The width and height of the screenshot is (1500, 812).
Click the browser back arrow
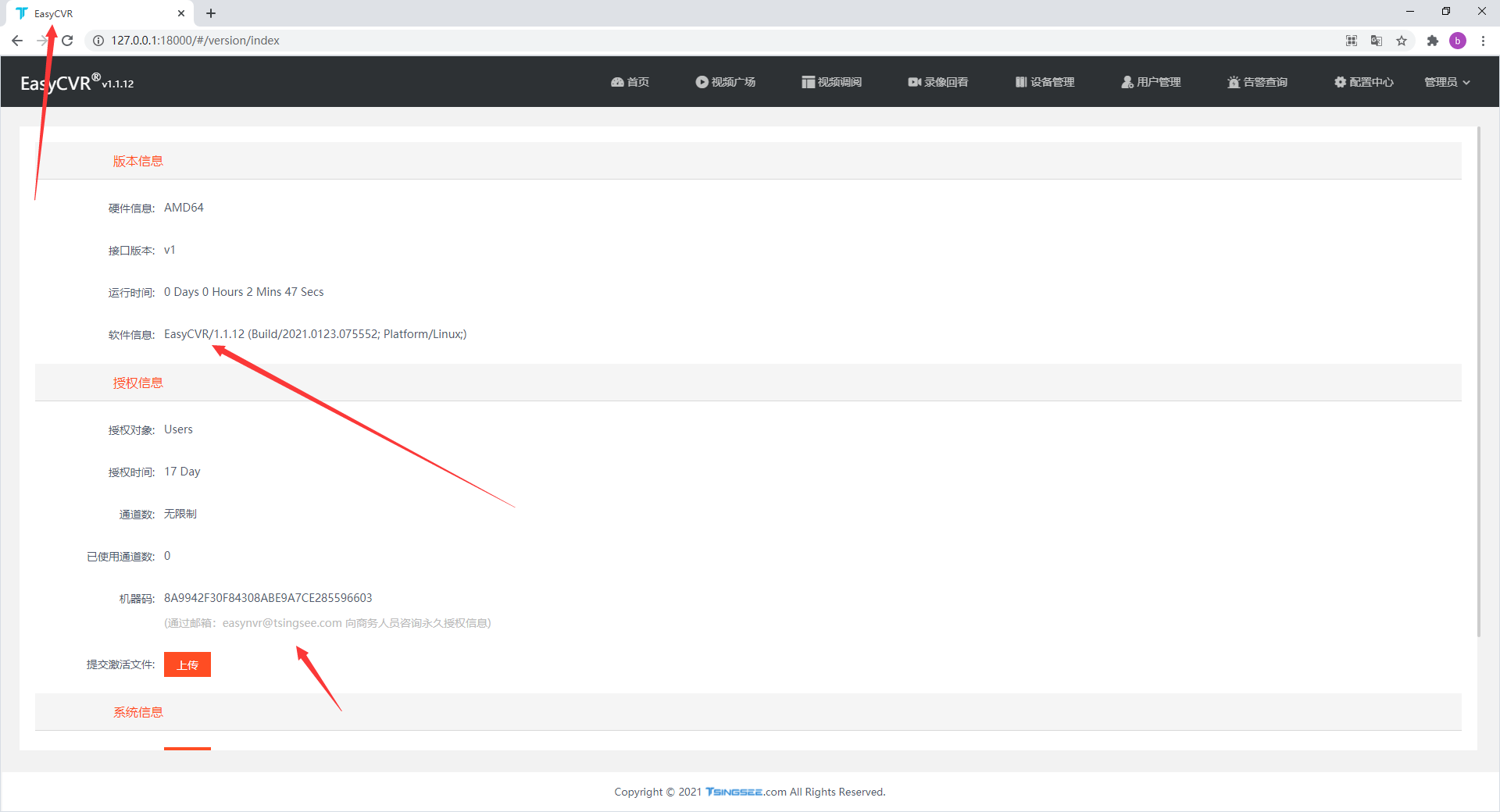click(x=17, y=41)
